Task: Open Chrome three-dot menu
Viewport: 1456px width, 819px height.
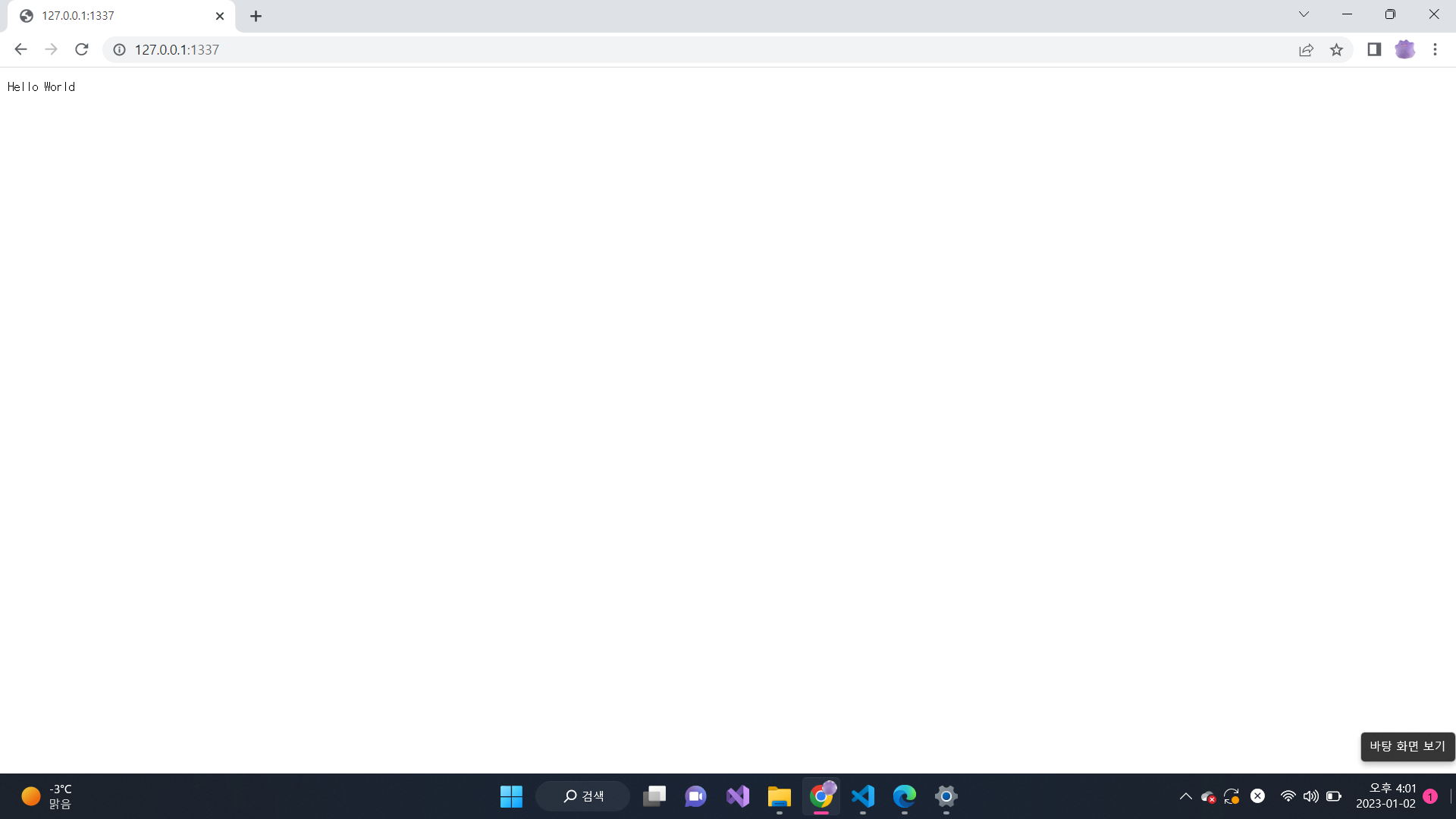Action: [1435, 49]
